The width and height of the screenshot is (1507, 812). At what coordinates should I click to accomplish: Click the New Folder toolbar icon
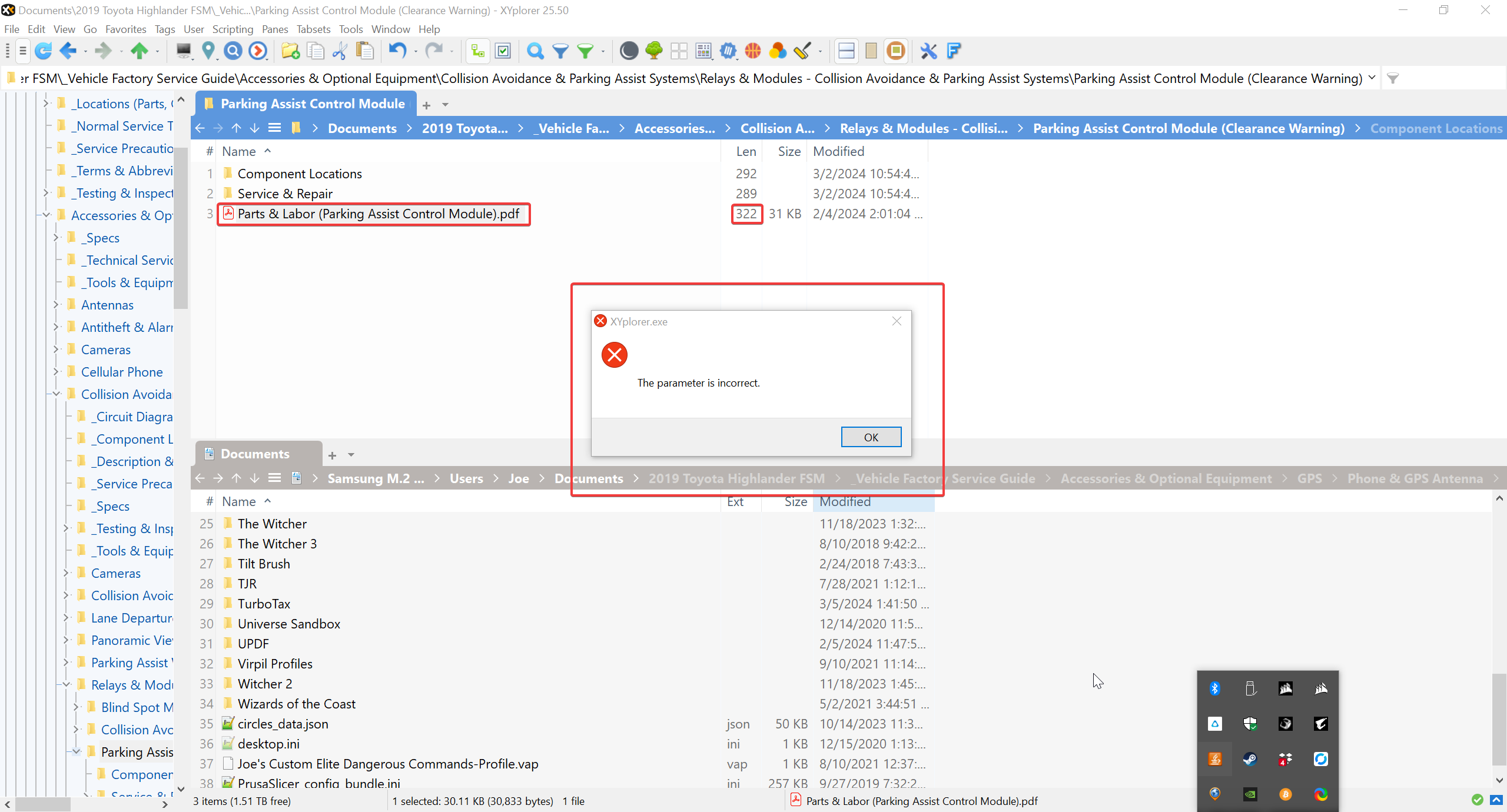click(x=290, y=51)
